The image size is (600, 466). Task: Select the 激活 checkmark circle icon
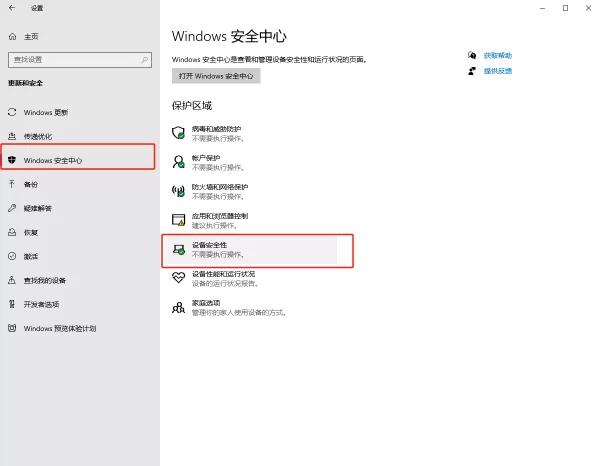12,256
